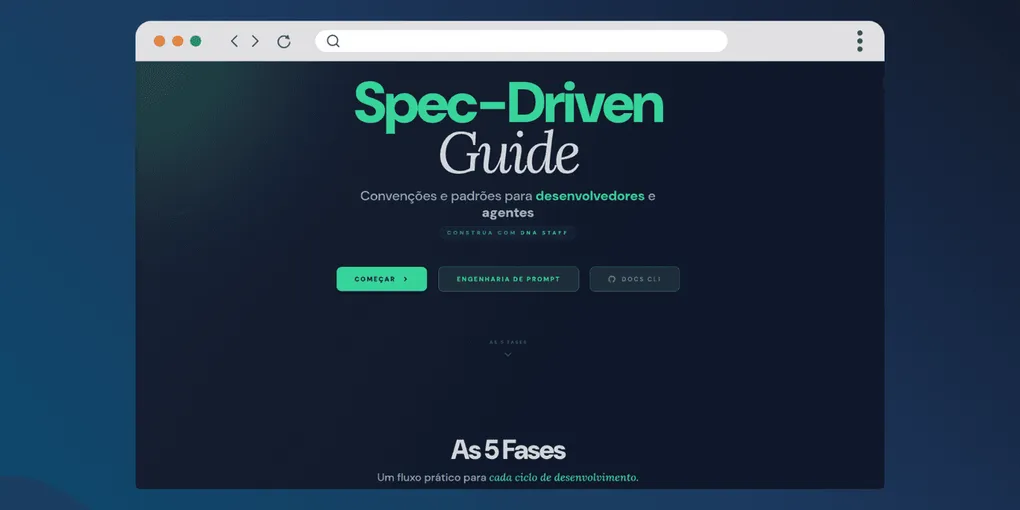Screen dimensions: 1020x510
Task: Click the browser forward arrow
Action: click(x=255, y=41)
